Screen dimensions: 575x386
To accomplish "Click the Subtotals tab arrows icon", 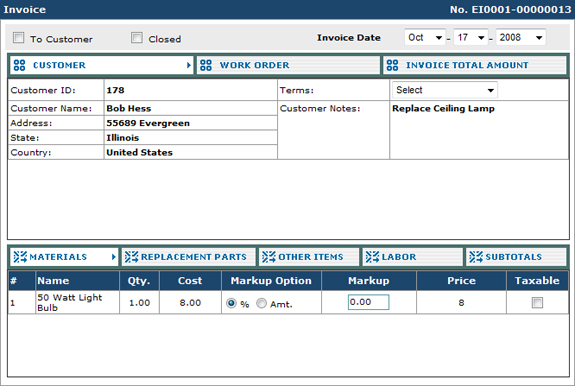I will pyautogui.click(x=476, y=257).
